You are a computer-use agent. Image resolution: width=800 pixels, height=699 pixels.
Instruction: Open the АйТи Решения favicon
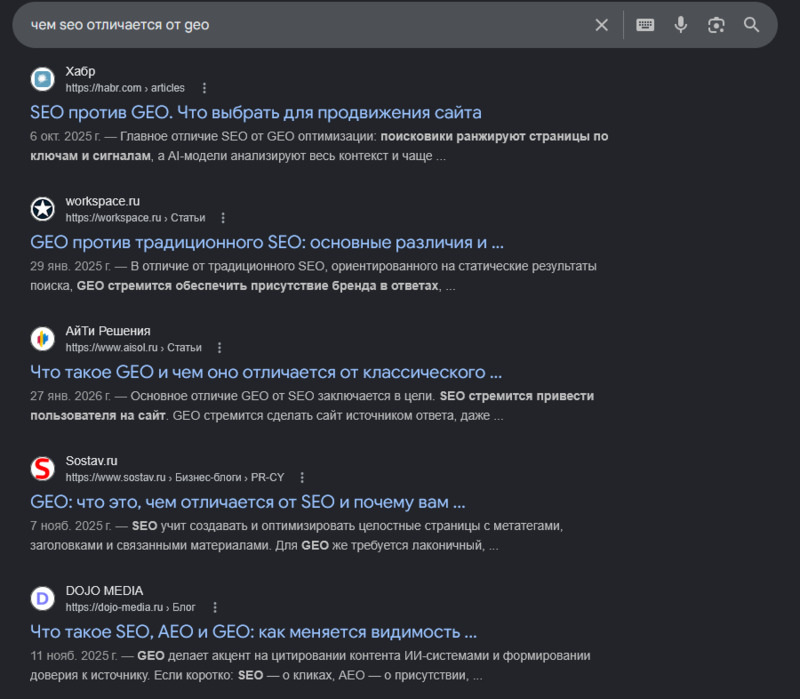point(43,339)
